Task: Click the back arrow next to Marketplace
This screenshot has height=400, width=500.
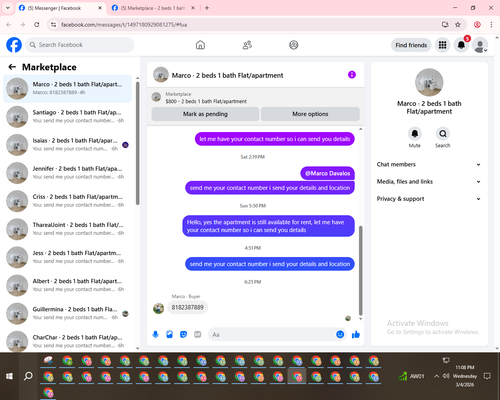Action: click(x=12, y=67)
